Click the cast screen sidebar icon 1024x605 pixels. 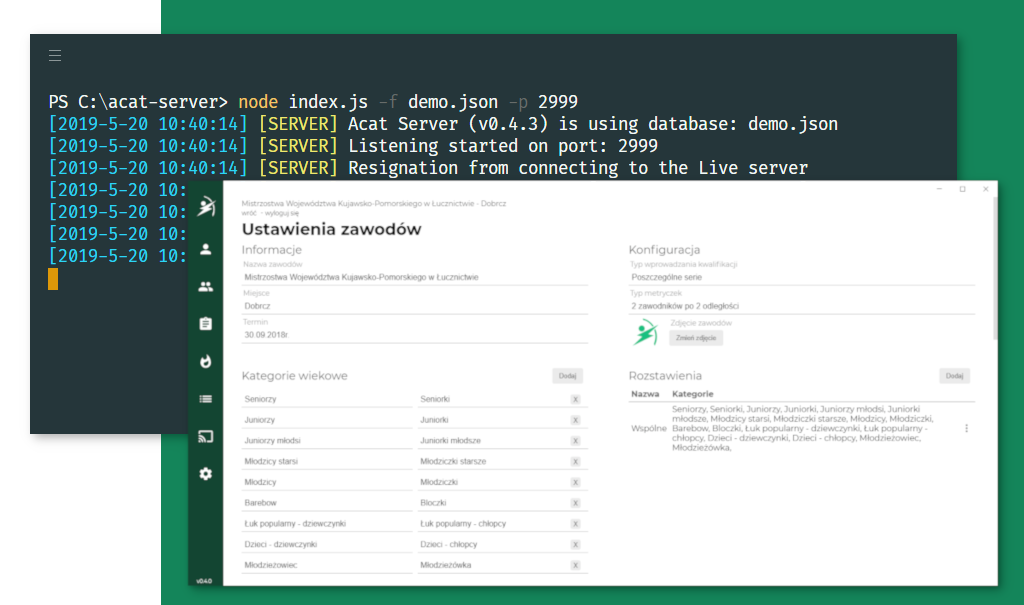coord(206,436)
